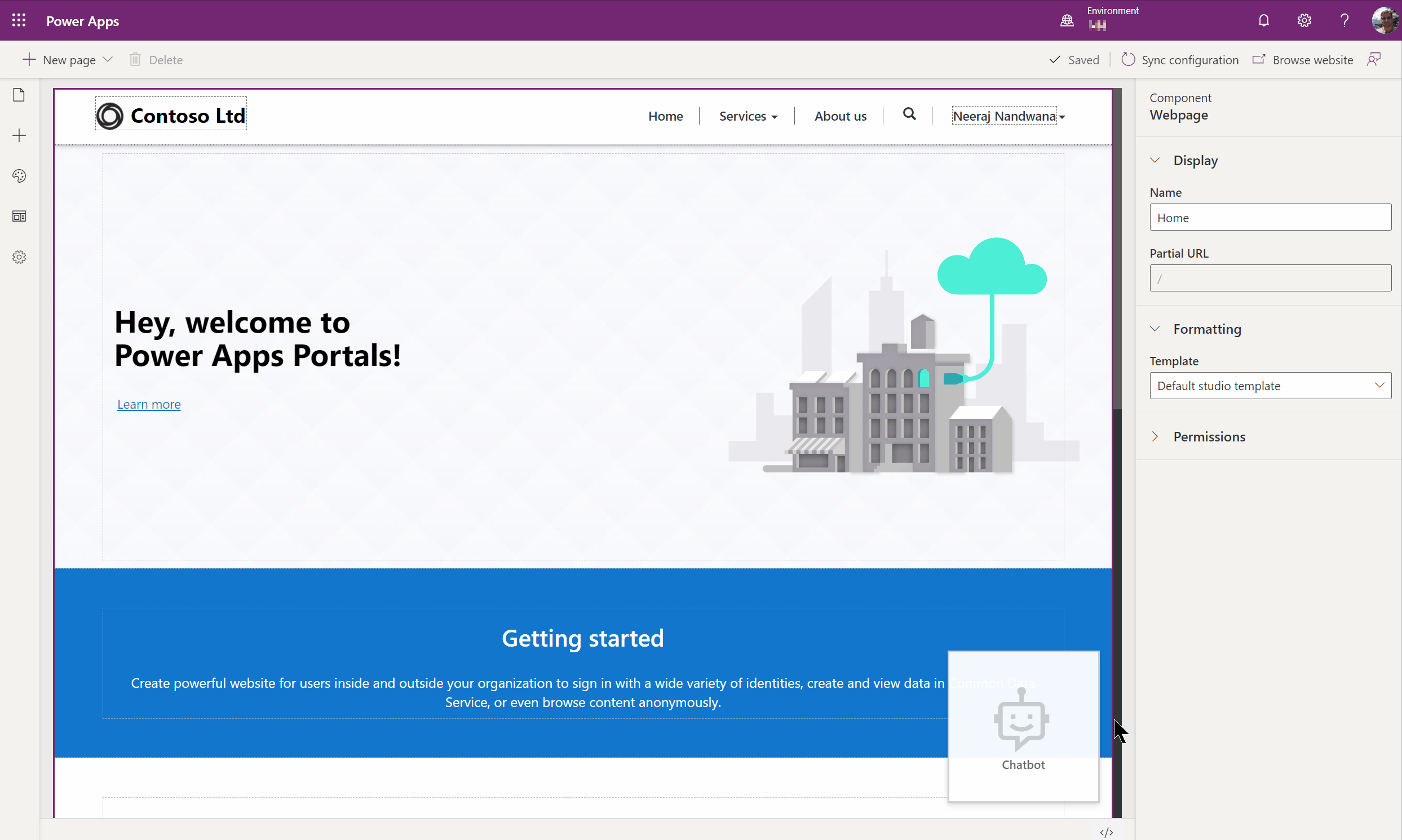
Task: Open notifications bell in header
Action: pyautogui.click(x=1263, y=20)
